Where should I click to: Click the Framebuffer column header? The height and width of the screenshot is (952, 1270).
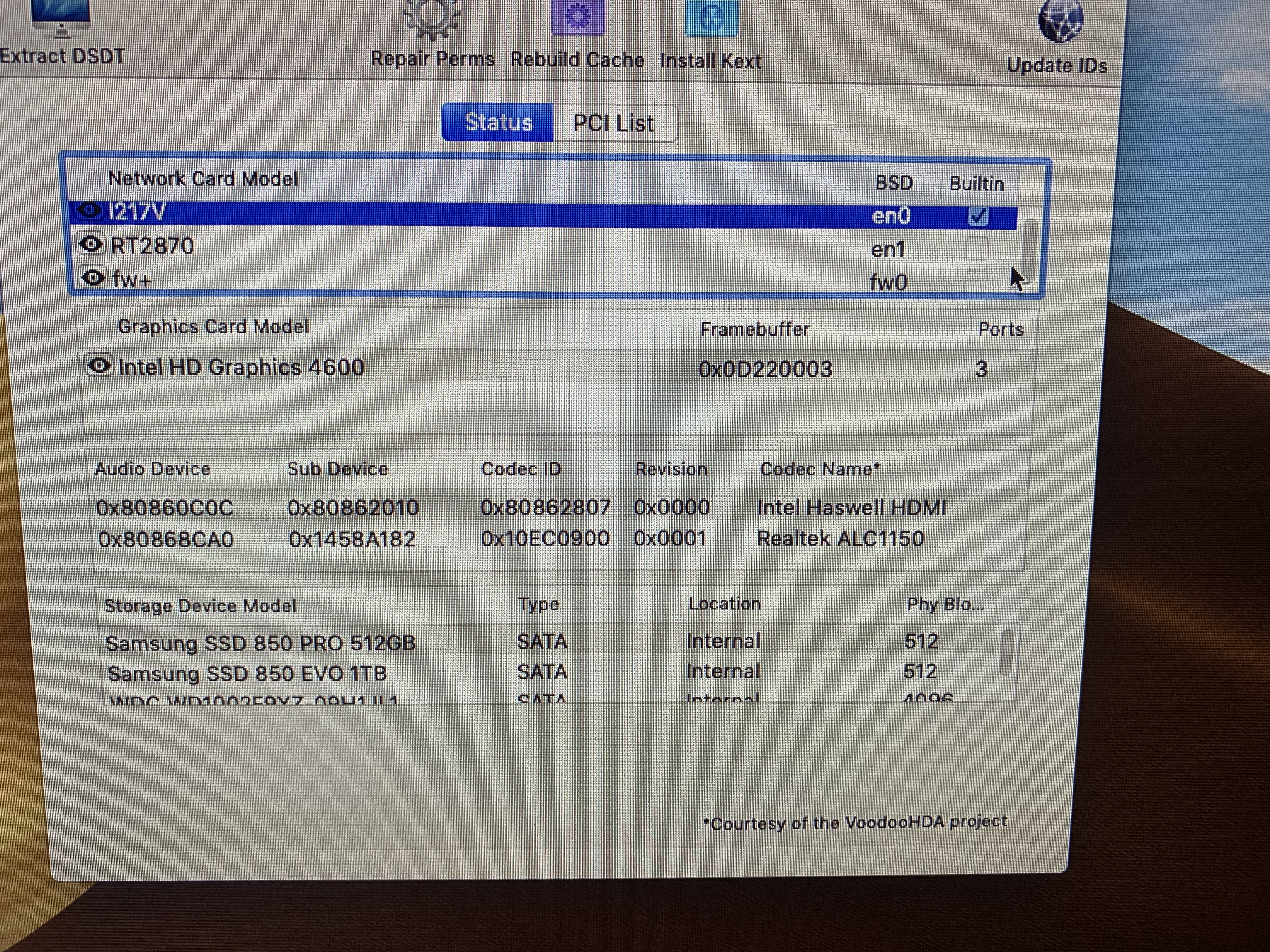point(755,329)
